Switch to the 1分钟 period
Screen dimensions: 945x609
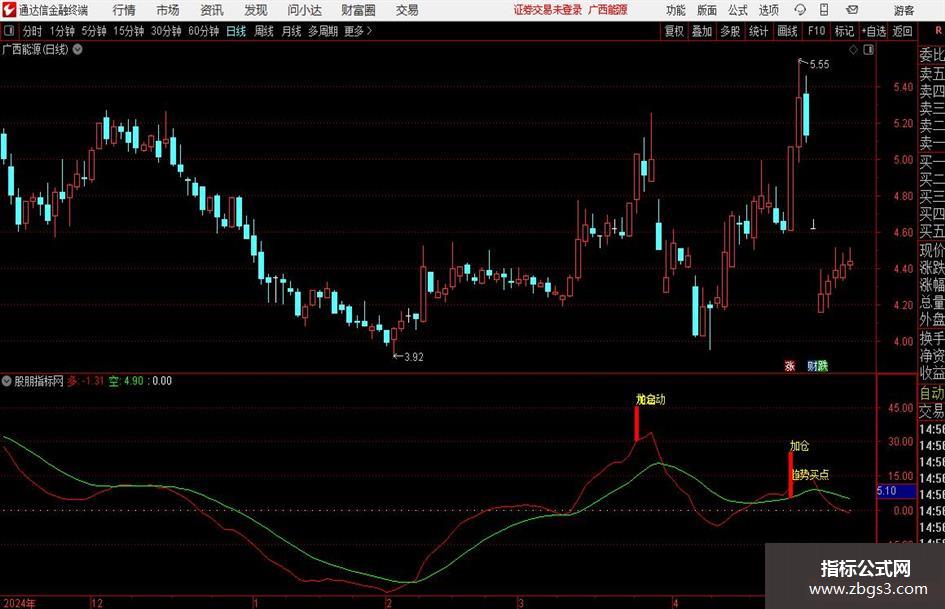62,31
